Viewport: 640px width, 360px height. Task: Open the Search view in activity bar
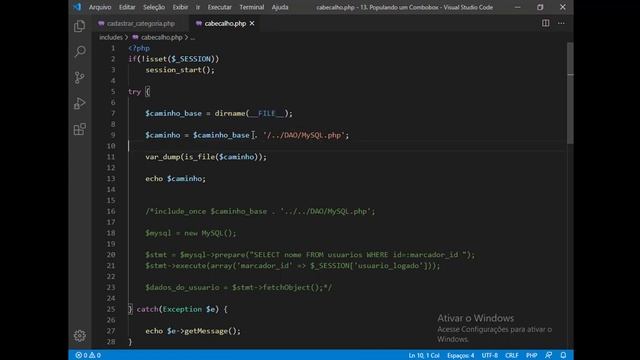[80, 51]
